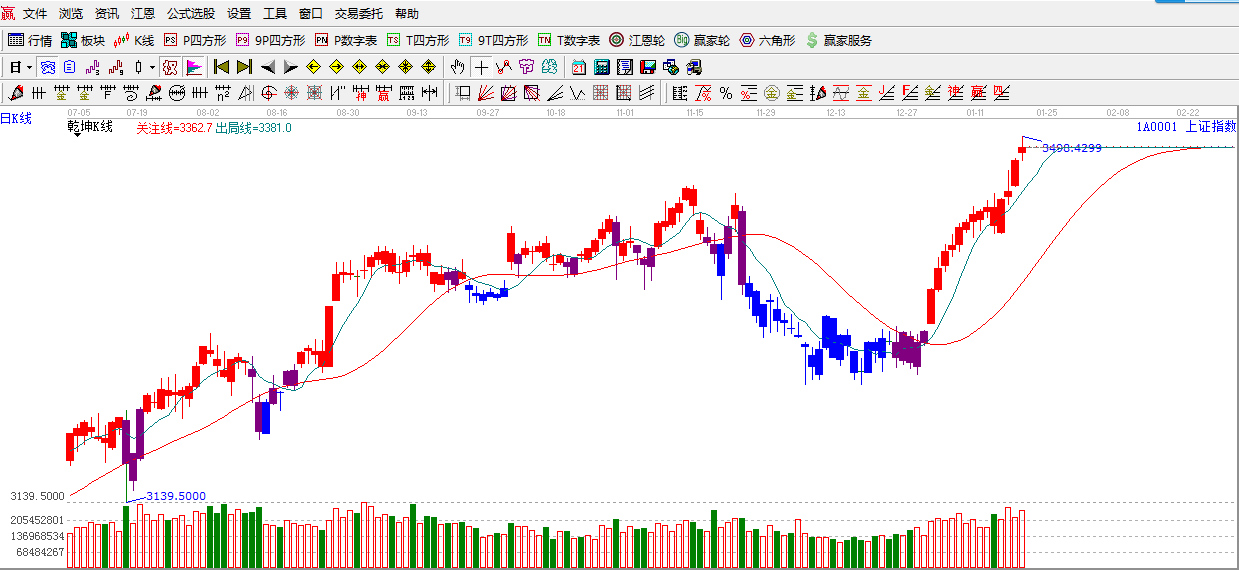Click the 3139.5000 low price marker

click(176, 496)
